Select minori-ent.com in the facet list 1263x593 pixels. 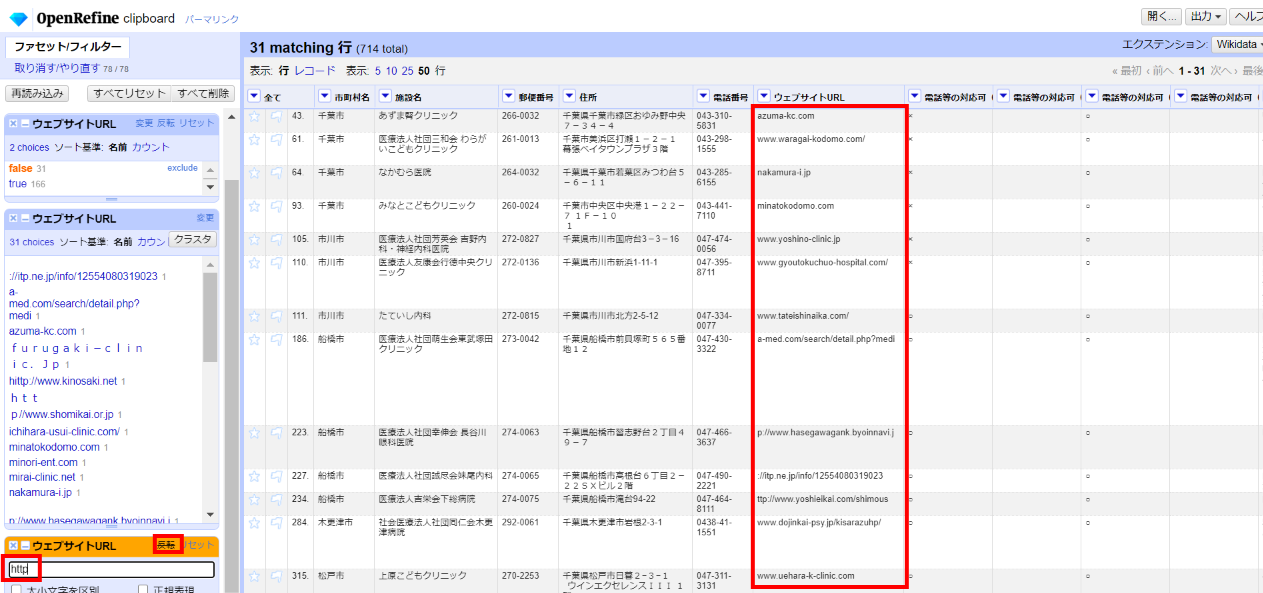[x=43, y=463]
